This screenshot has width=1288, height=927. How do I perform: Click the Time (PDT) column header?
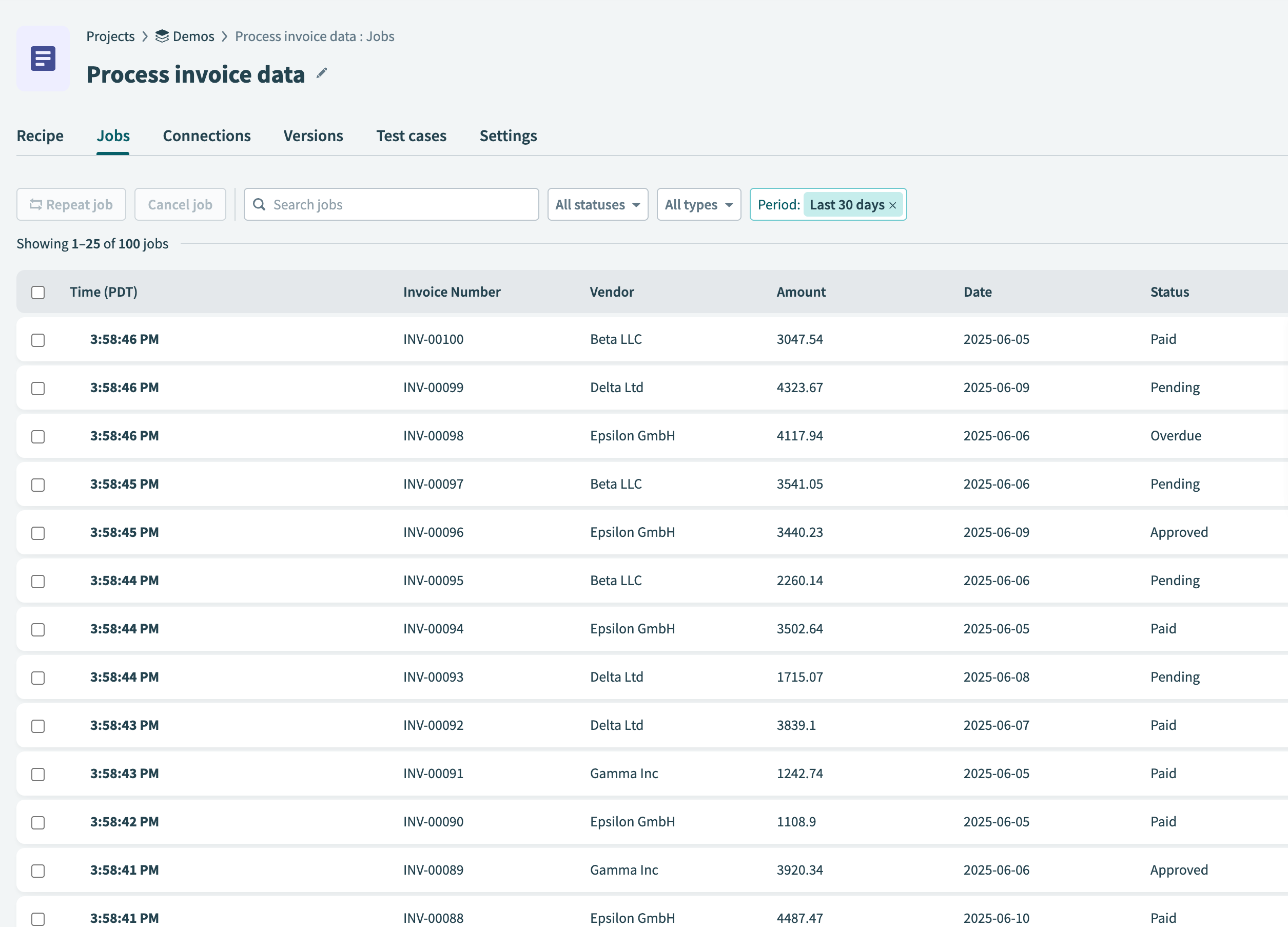(103, 292)
